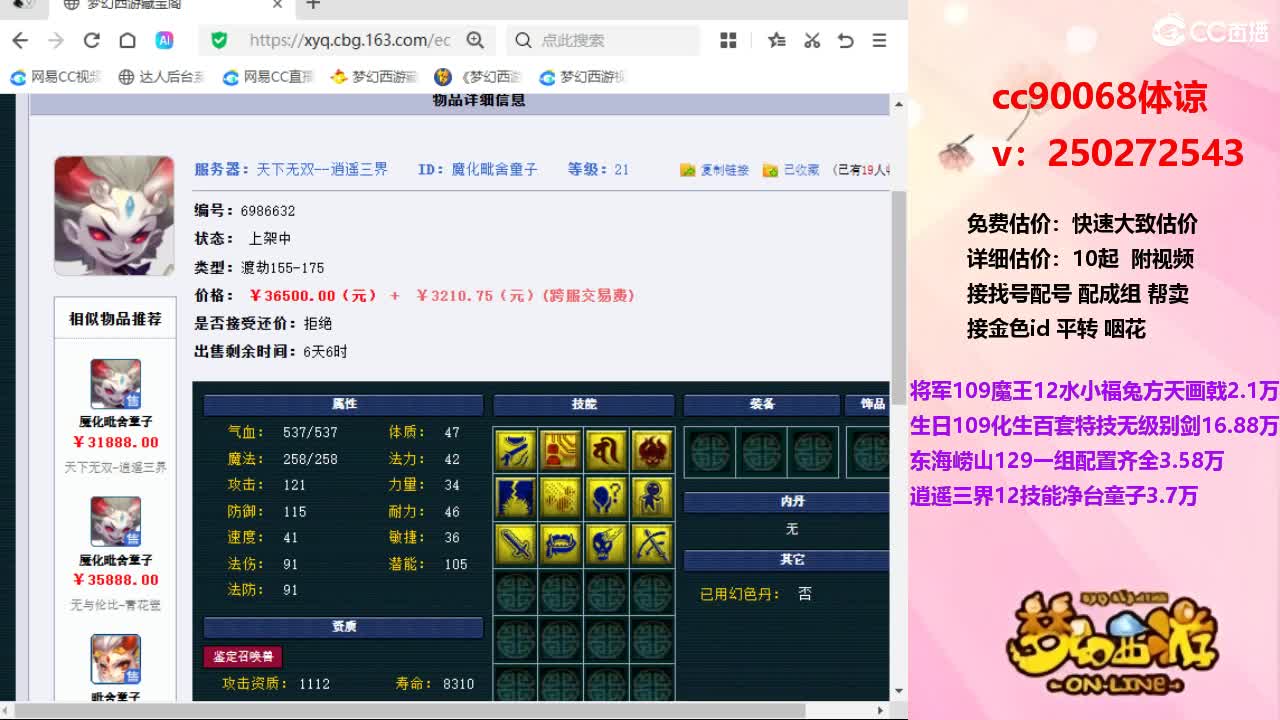1280x720 pixels.
Task: Click the 资质 aptitude panel header
Action: pyautogui.click(x=344, y=627)
